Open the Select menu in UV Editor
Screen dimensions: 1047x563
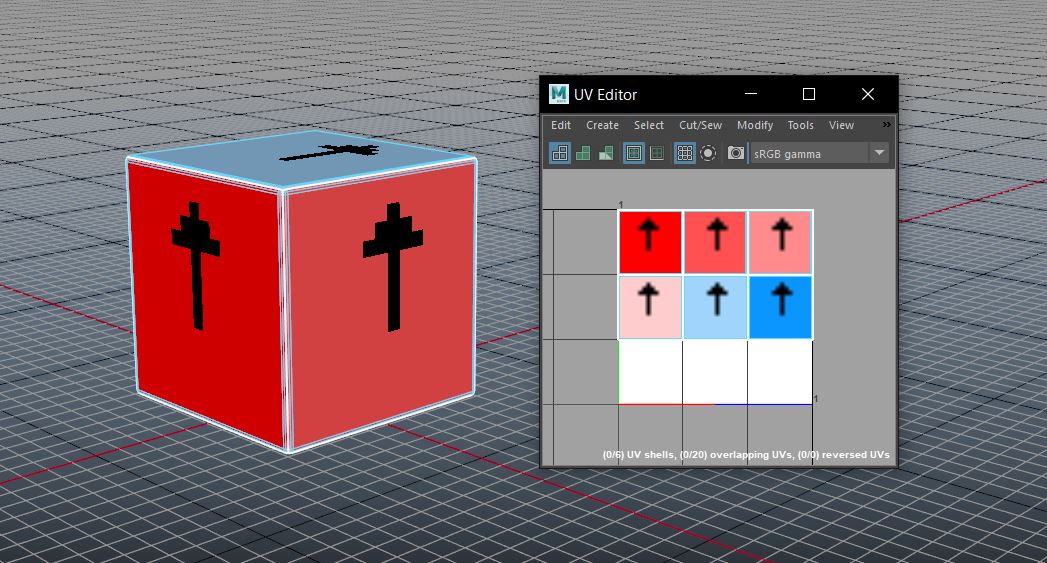649,125
